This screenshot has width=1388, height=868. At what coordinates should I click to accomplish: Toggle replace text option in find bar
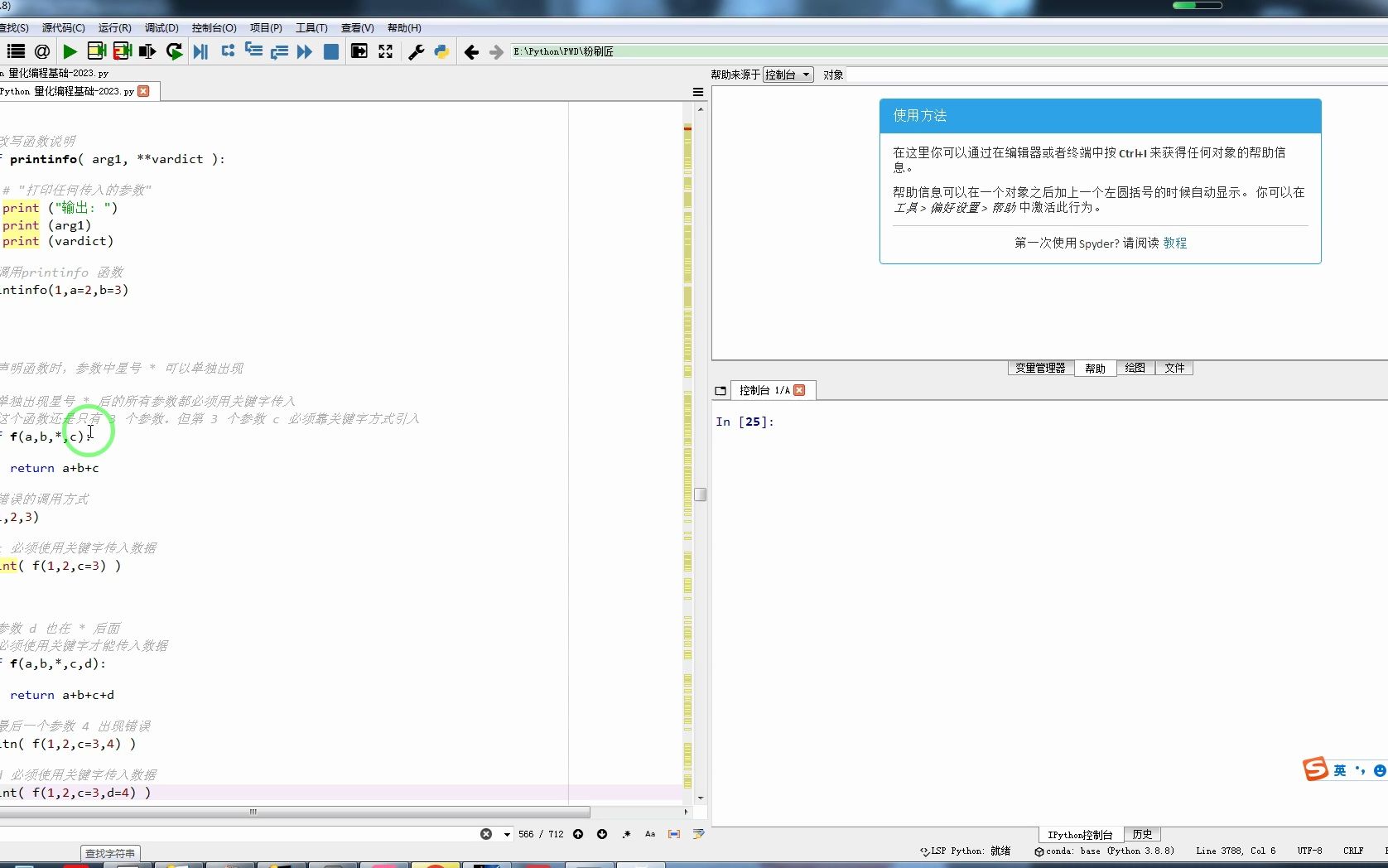click(x=698, y=834)
